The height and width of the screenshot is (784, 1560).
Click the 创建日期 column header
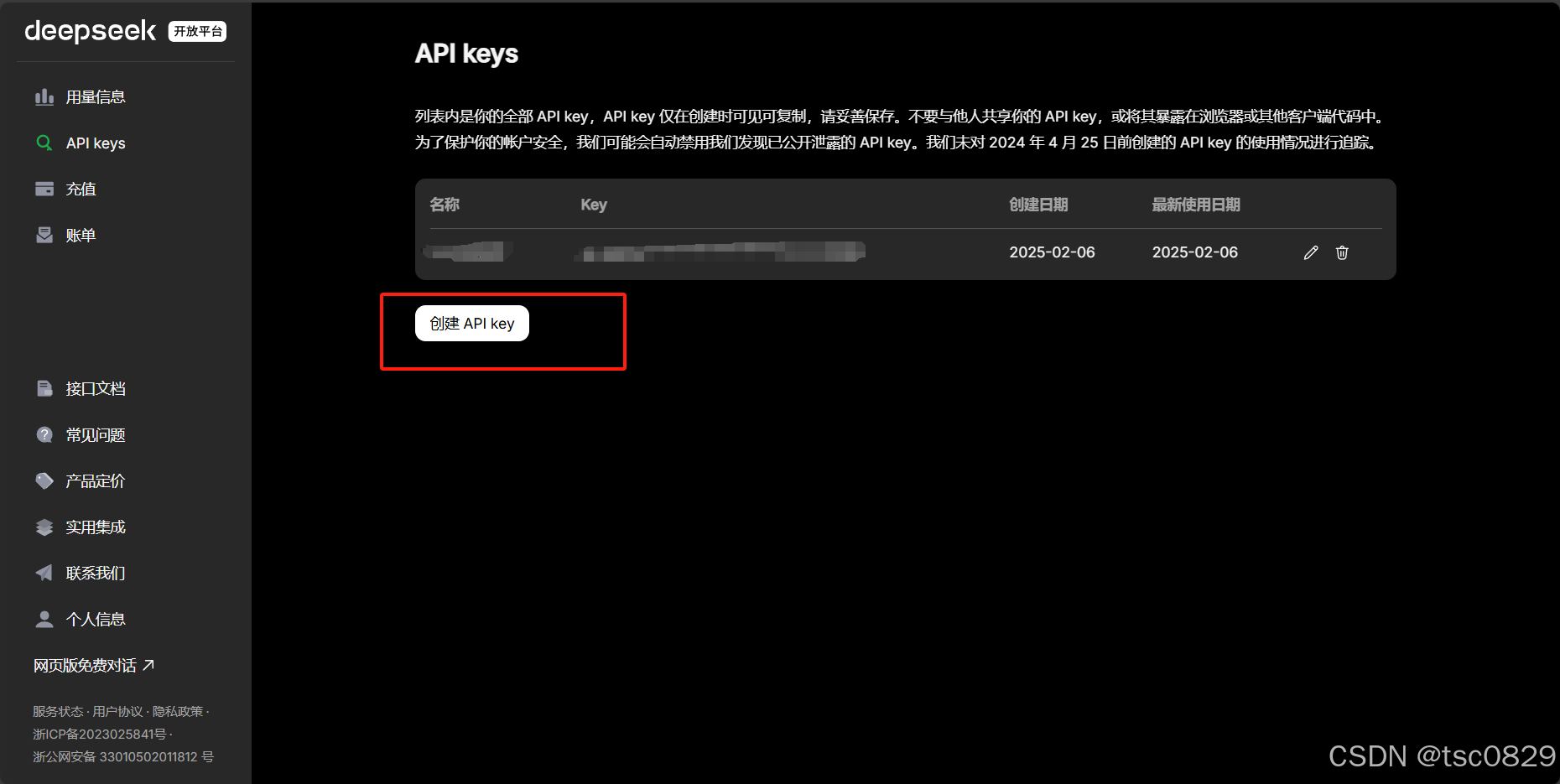tap(1038, 205)
